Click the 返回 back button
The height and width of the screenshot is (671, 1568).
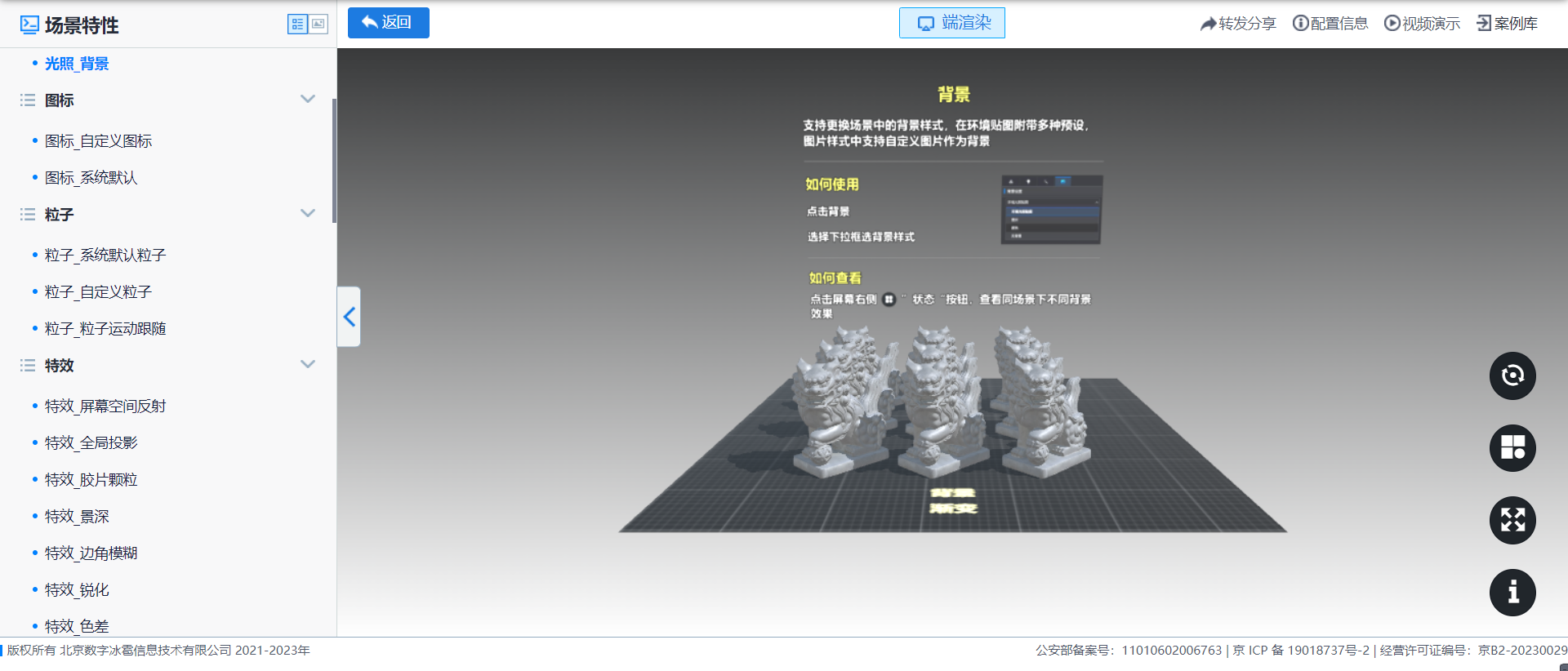(x=389, y=23)
